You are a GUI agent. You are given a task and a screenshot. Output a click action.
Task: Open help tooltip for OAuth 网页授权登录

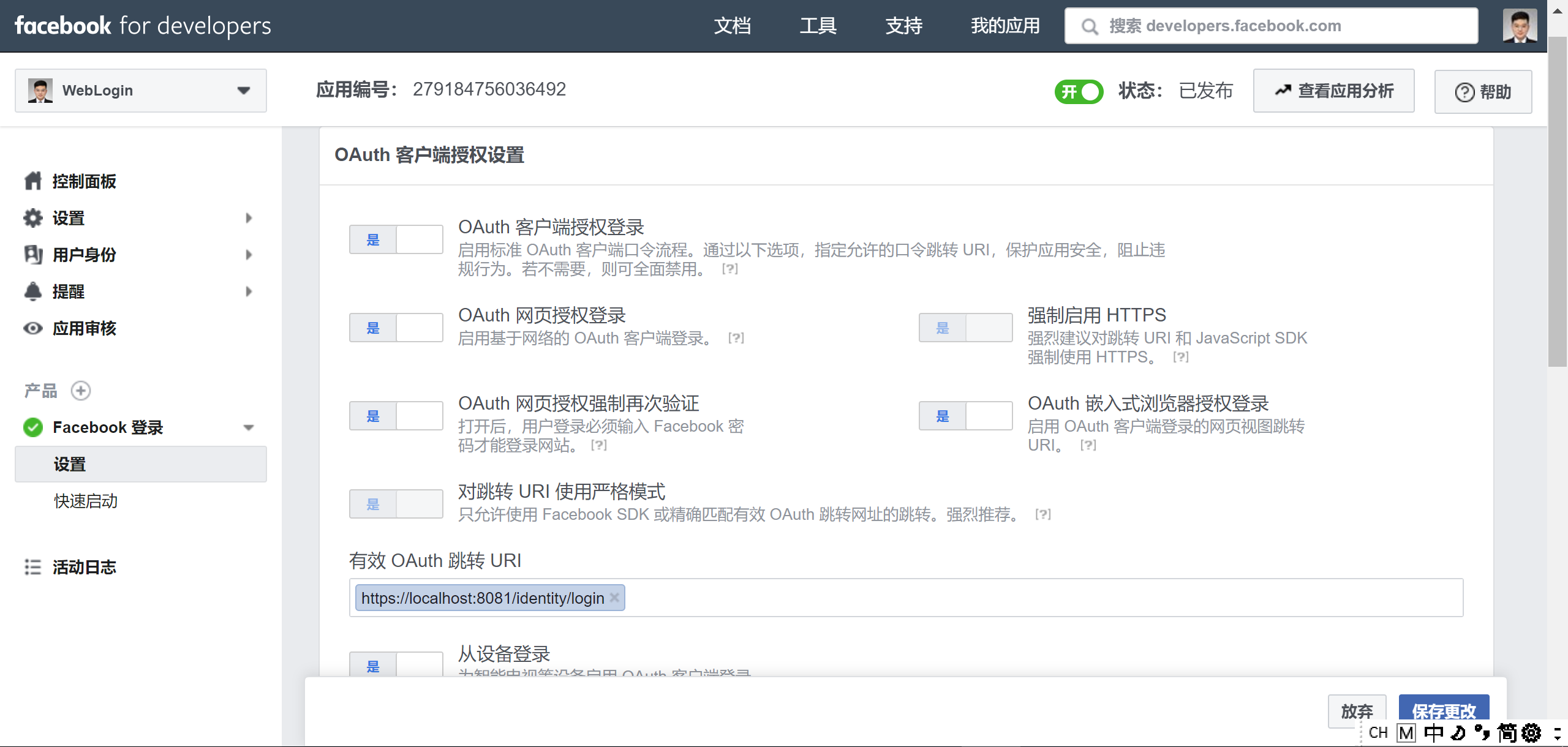tap(736, 338)
